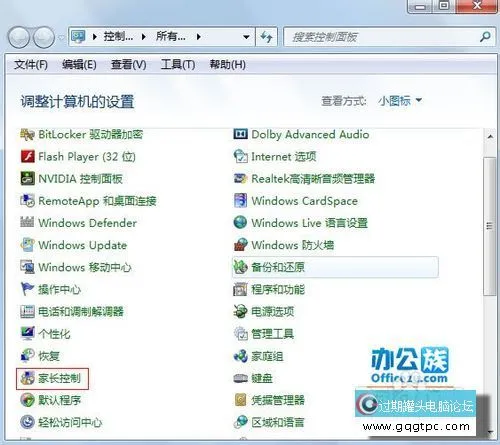Open 轻松访问中心 icon
Screen dimensions: 500x445
pos(27,422)
